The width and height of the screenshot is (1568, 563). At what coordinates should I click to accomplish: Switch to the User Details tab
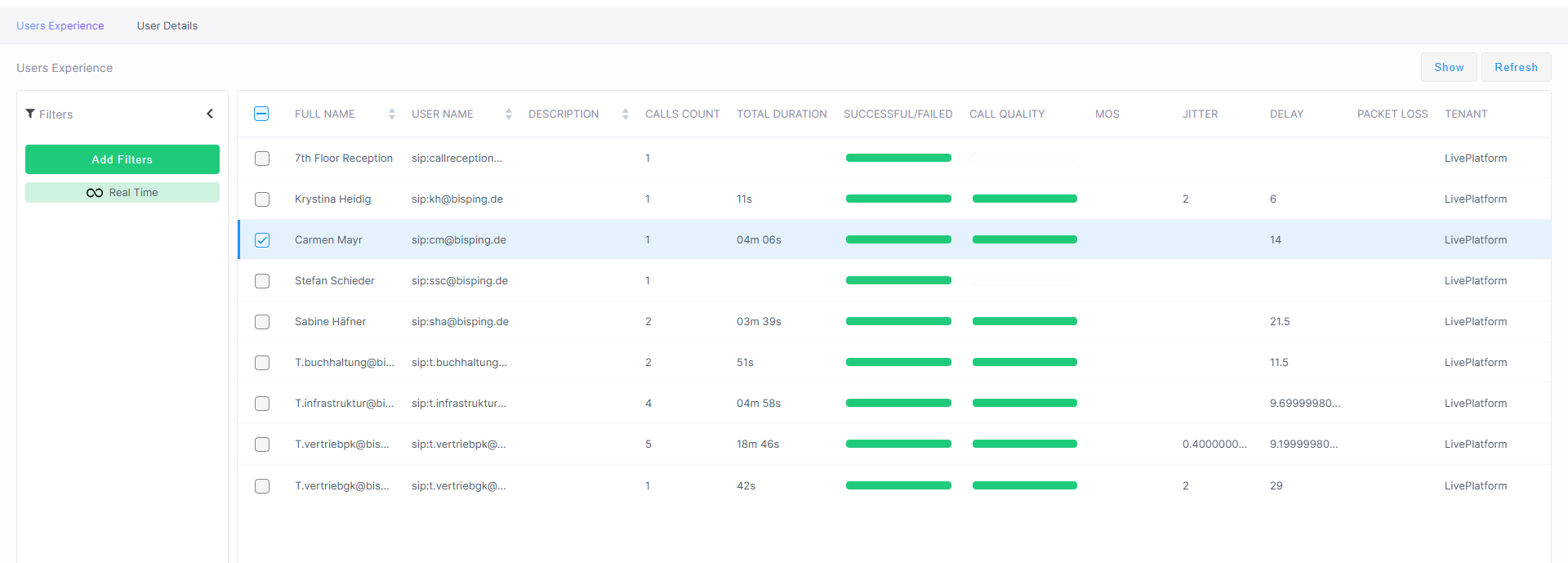pyautogui.click(x=167, y=26)
